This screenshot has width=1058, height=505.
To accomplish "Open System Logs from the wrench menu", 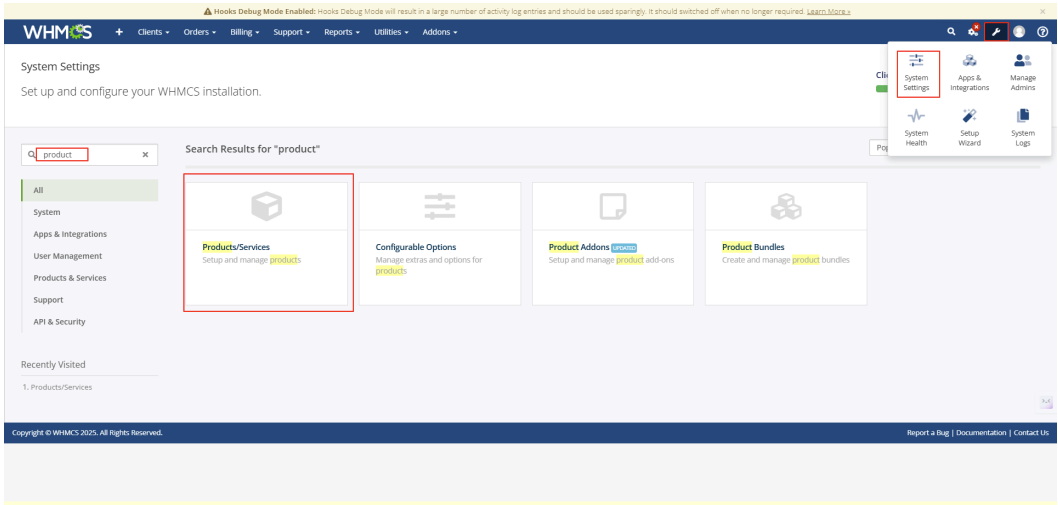I will coord(1023,128).
